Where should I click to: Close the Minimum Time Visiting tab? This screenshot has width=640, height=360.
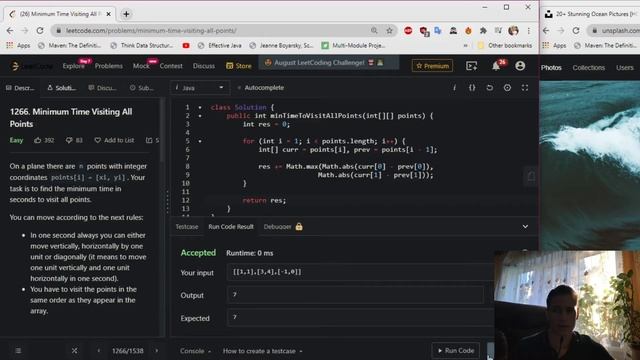109,14
